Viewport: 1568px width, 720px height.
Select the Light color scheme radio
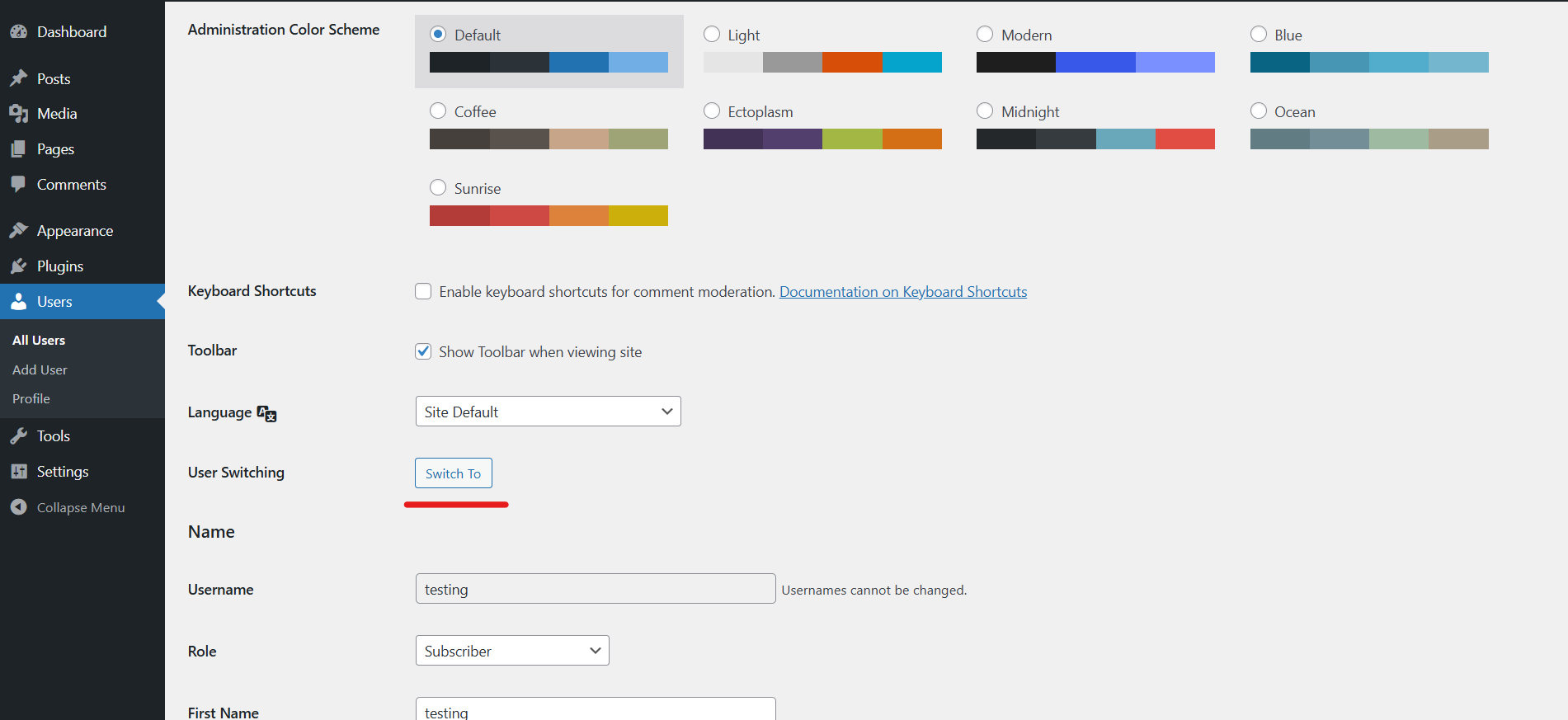712,35
